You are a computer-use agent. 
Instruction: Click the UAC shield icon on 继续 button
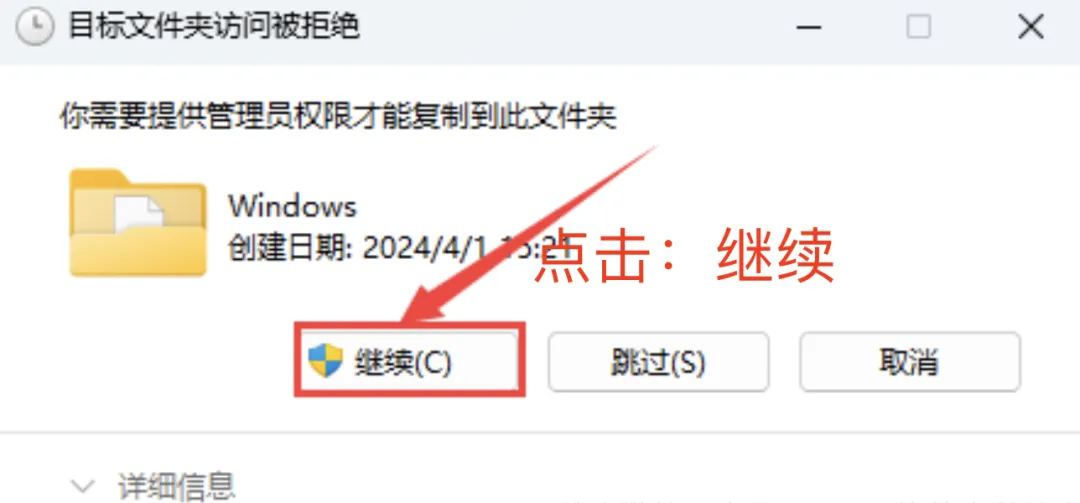(x=325, y=362)
